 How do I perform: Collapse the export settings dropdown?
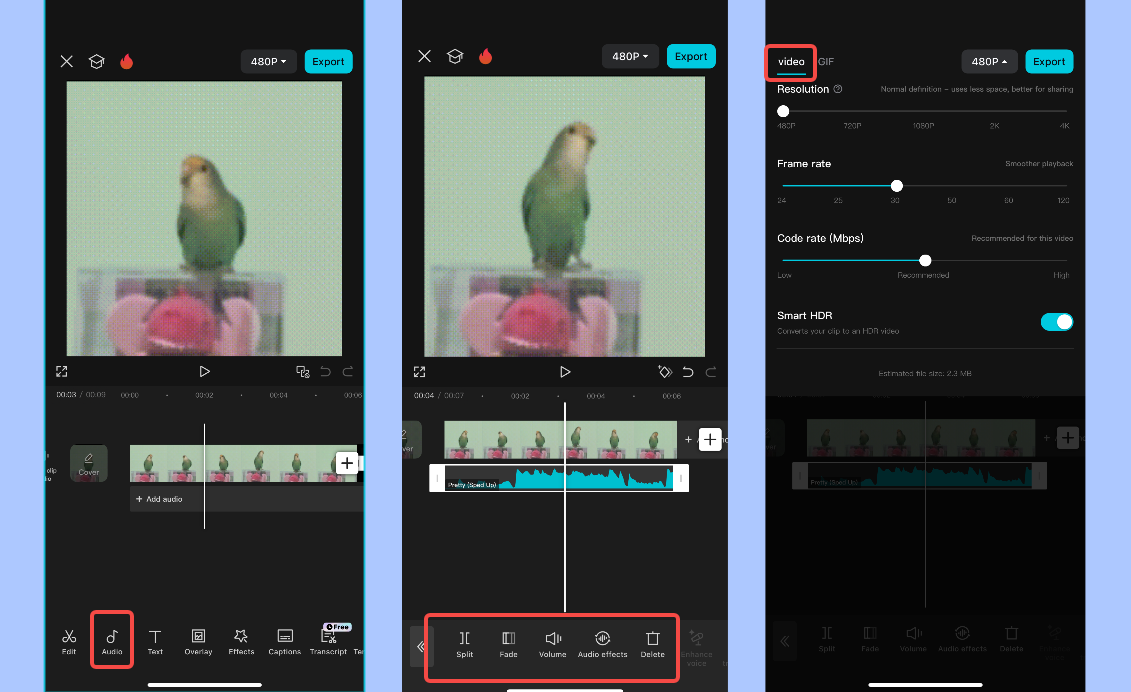tap(989, 61)
